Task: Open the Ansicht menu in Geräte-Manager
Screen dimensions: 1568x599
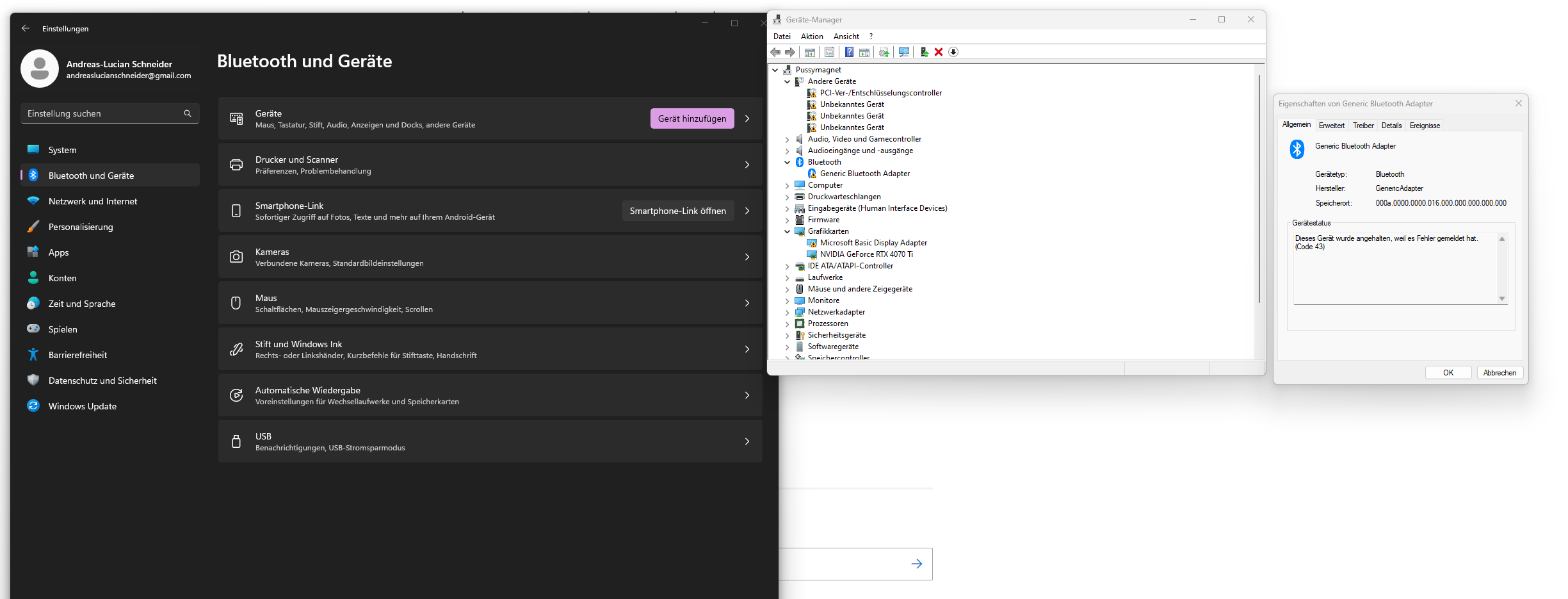Action: (x=846, y=37)
